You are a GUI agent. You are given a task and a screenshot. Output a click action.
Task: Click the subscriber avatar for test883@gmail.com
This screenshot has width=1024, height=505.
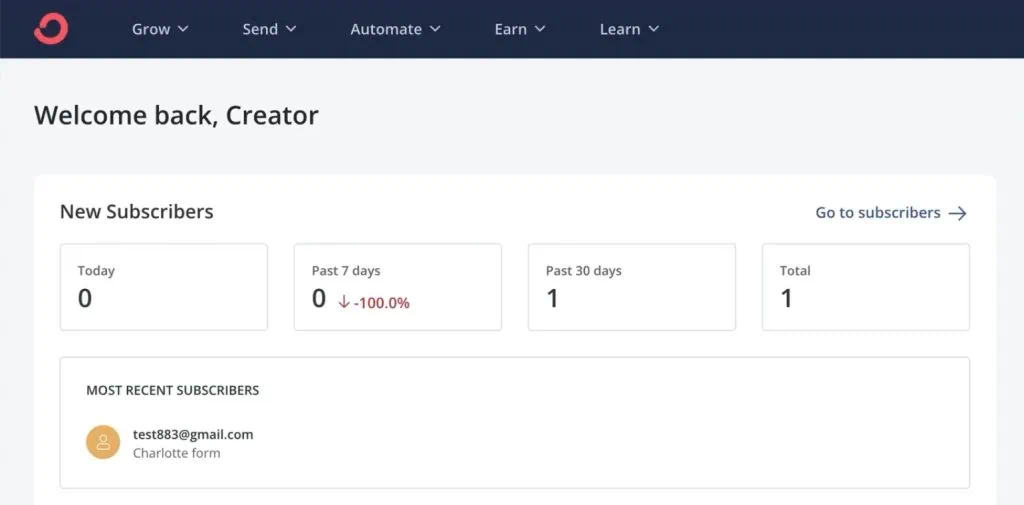point(103,442)
